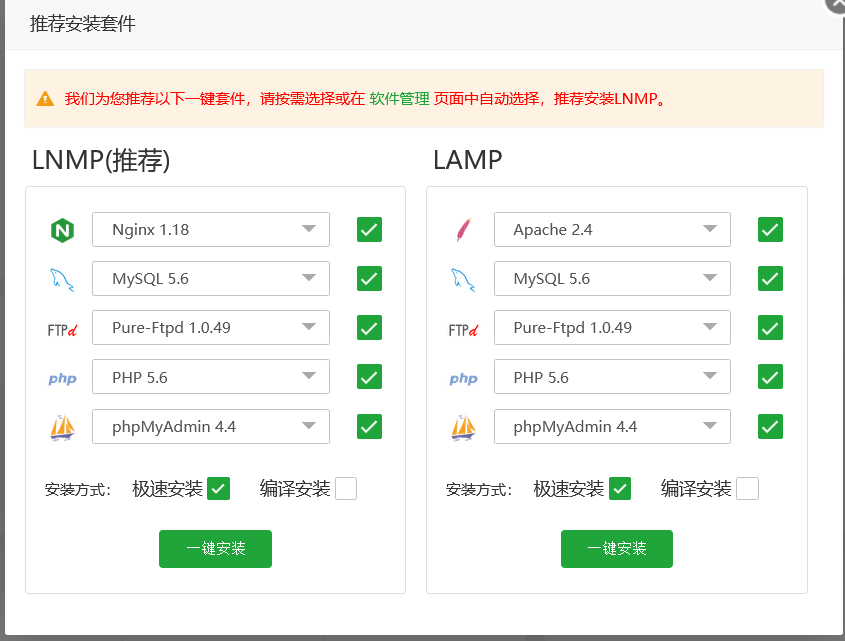Click 安装方式 label in LNMP panel

[78, 490]
